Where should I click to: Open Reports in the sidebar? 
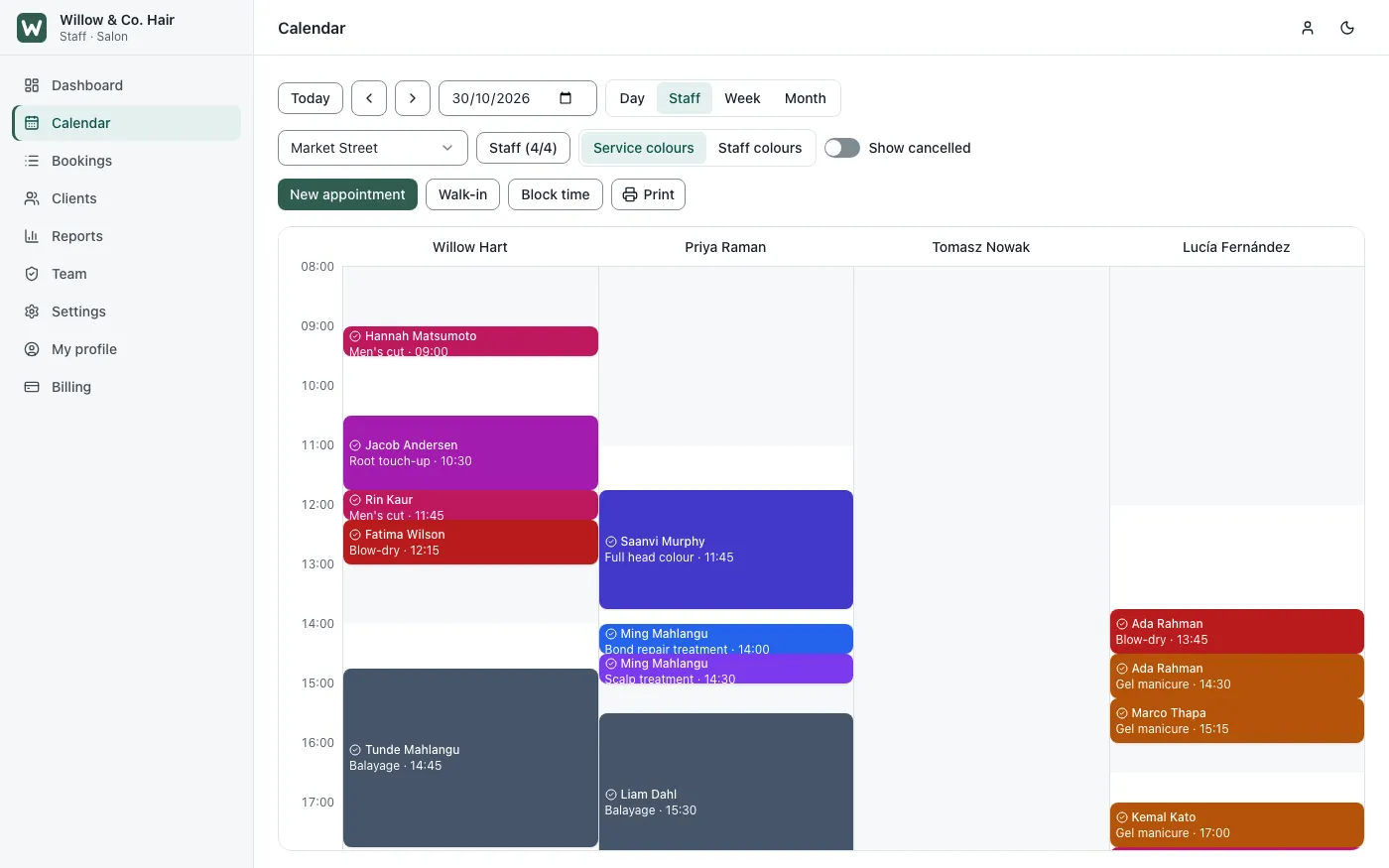pyautogui.click(x=127, y=236)
